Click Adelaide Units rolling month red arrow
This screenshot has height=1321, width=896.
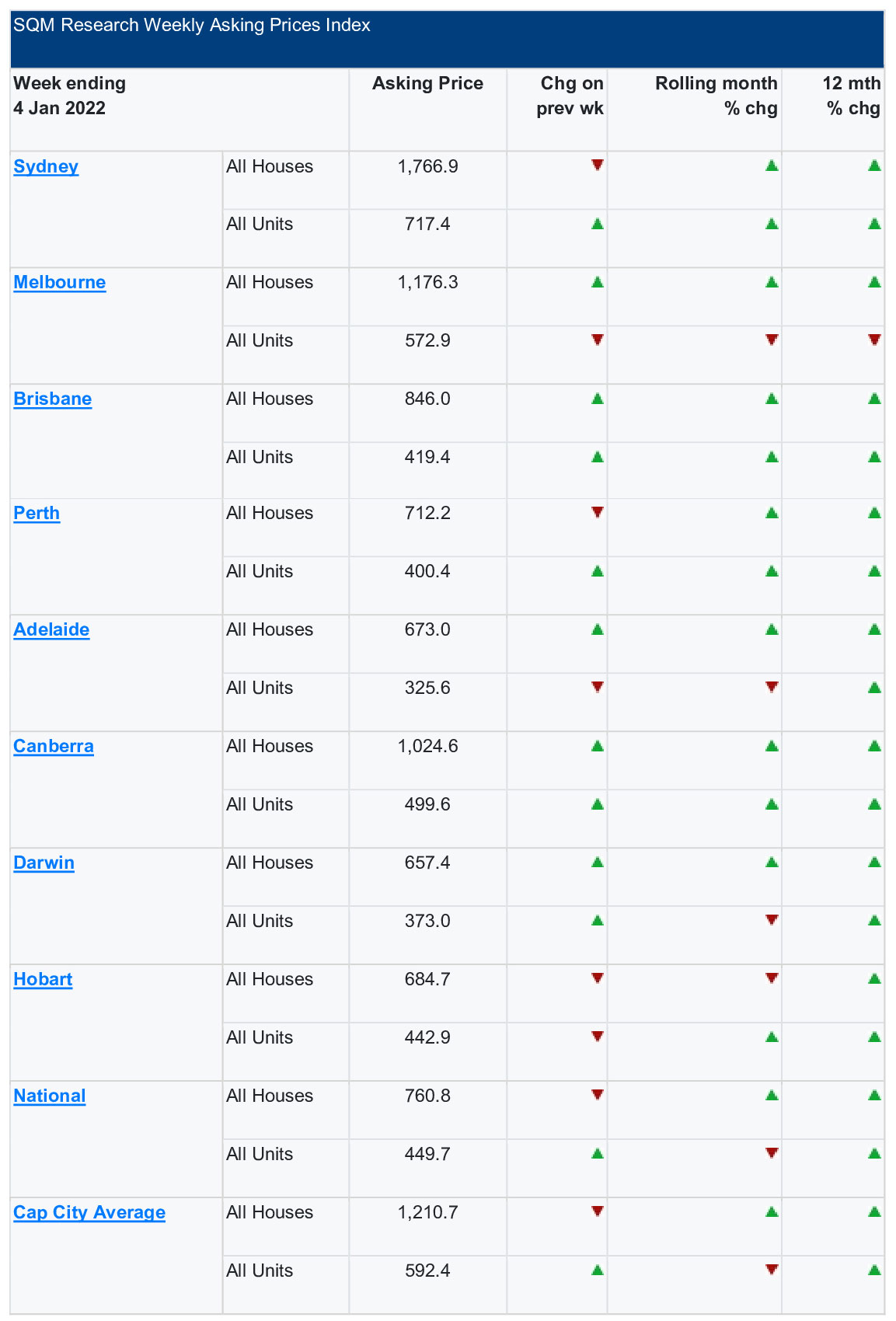(772, 687)
